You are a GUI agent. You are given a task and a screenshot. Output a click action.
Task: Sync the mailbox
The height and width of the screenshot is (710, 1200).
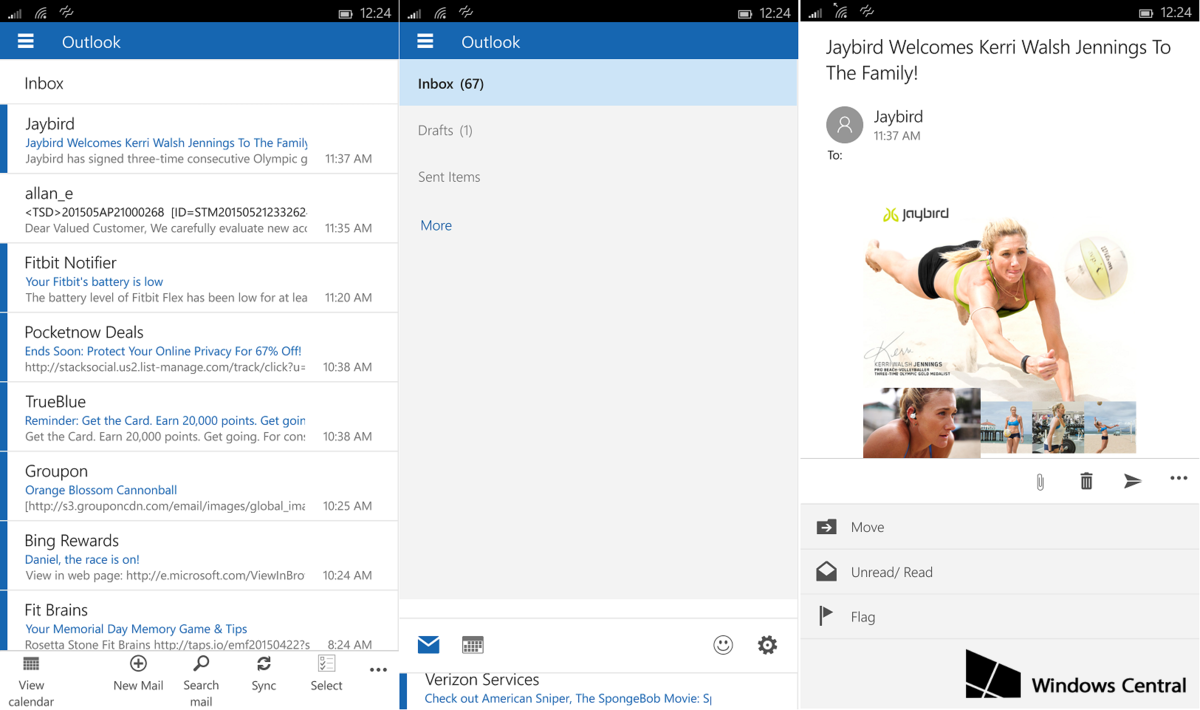point(264,673)
